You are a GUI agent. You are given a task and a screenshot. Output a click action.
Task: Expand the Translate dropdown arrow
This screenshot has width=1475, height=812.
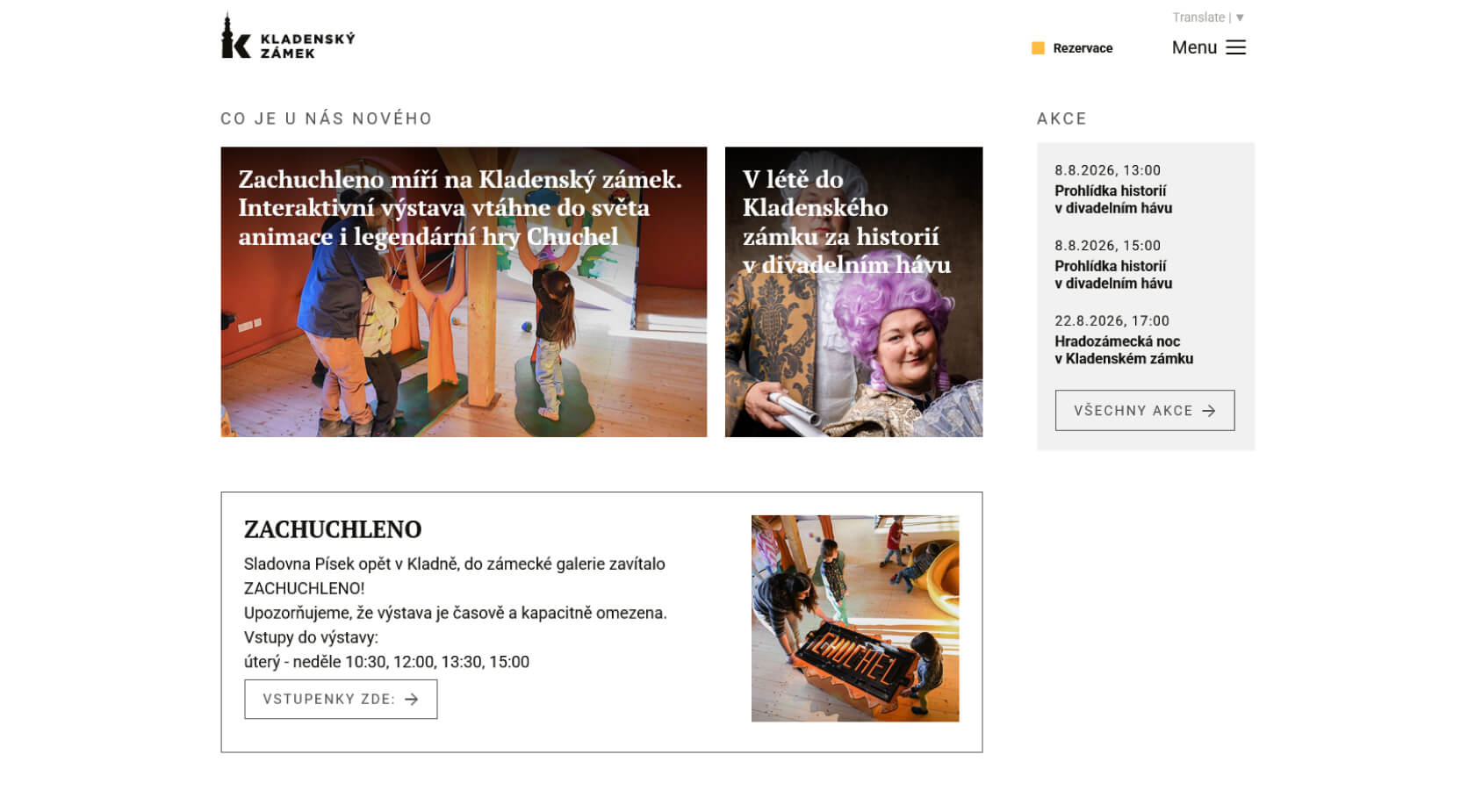point(1240,18)
